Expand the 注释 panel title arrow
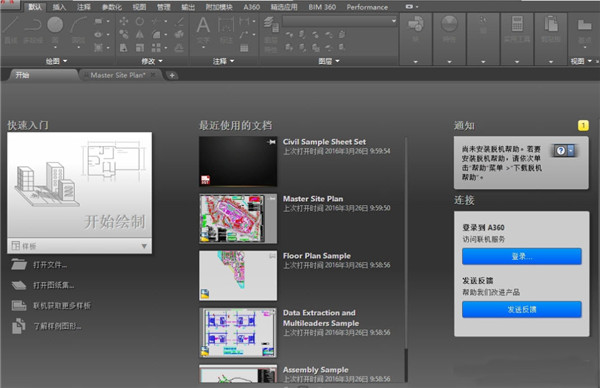This screenshot has width=600, height=388. click(232, 61)
